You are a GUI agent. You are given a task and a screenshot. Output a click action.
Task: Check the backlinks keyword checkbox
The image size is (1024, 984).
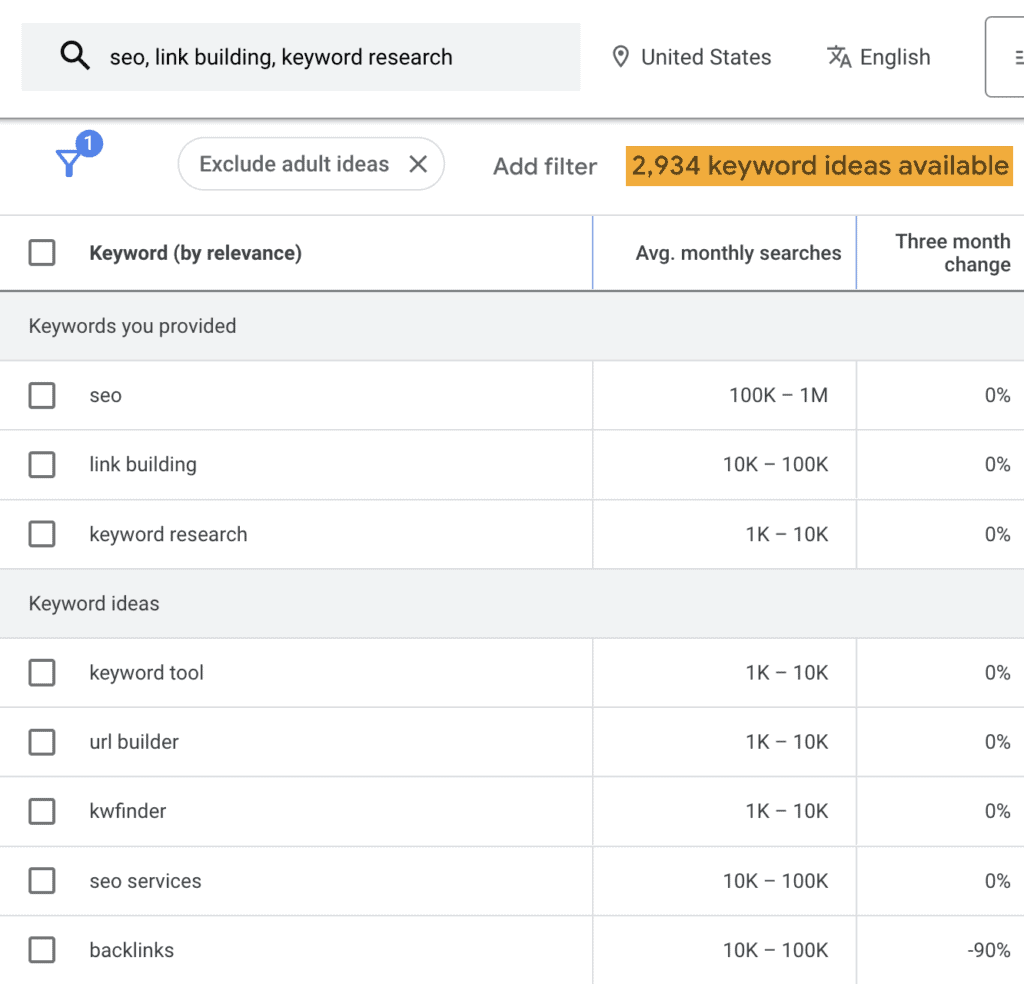coord(41,950)
